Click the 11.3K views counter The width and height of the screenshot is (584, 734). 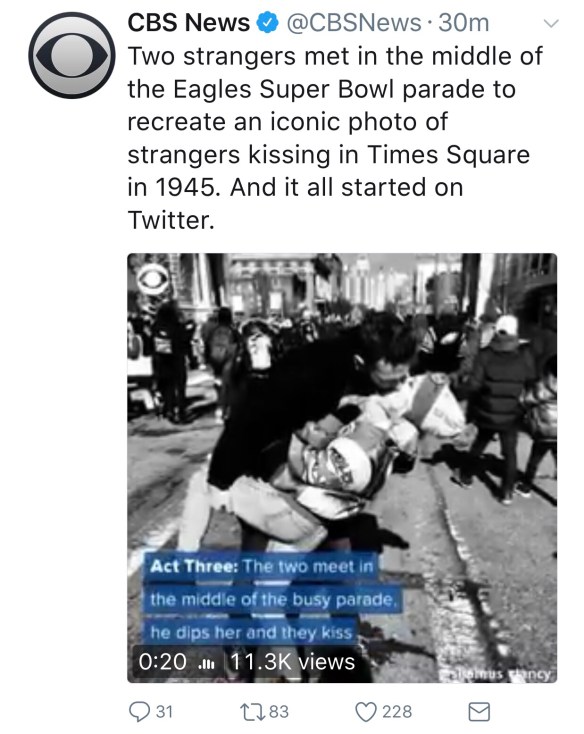(292, 662)
